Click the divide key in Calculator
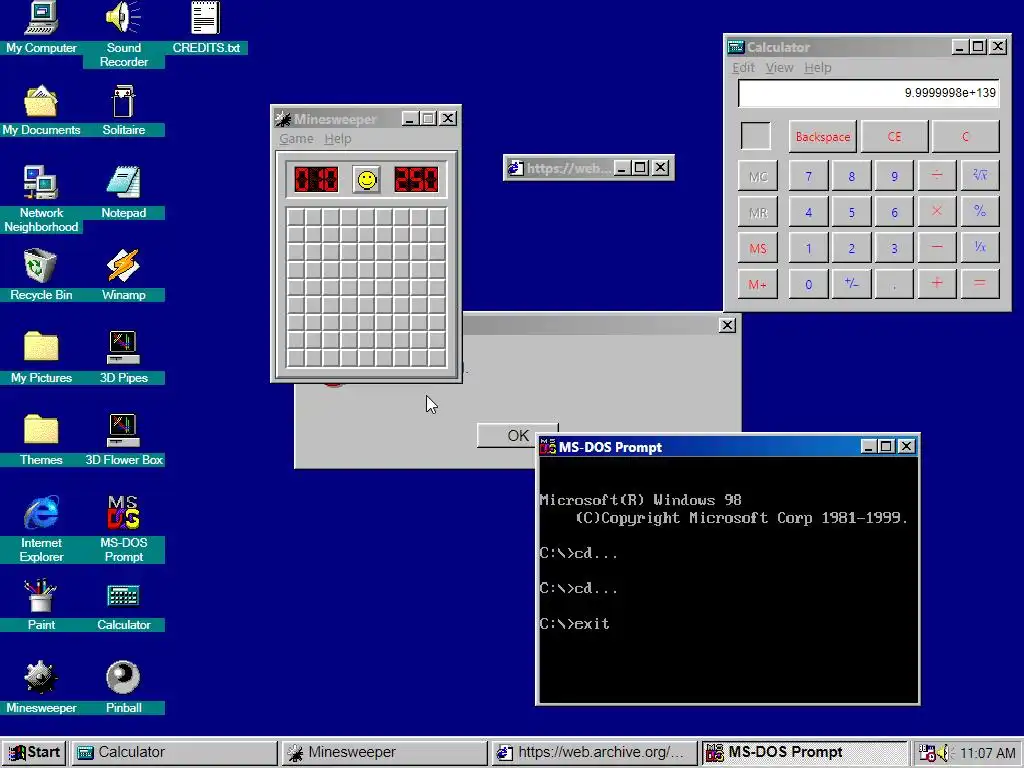The width and height of the screenshot is (1024, 768). tap(937, 176)
